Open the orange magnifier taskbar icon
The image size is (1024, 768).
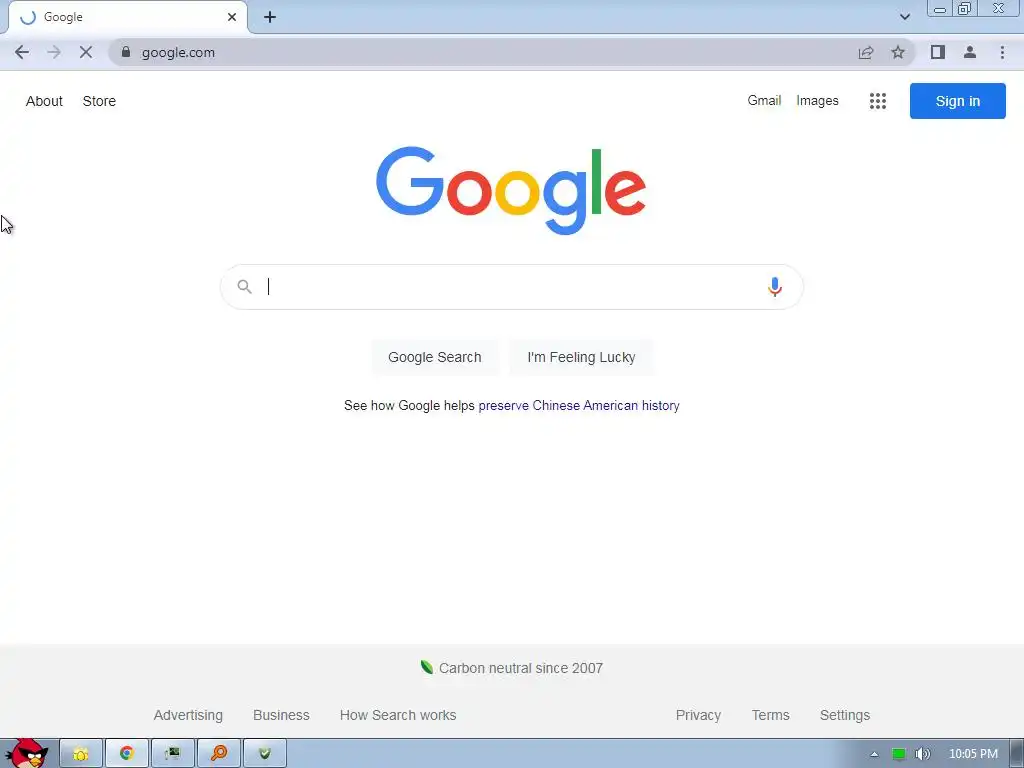pos(219,754)
